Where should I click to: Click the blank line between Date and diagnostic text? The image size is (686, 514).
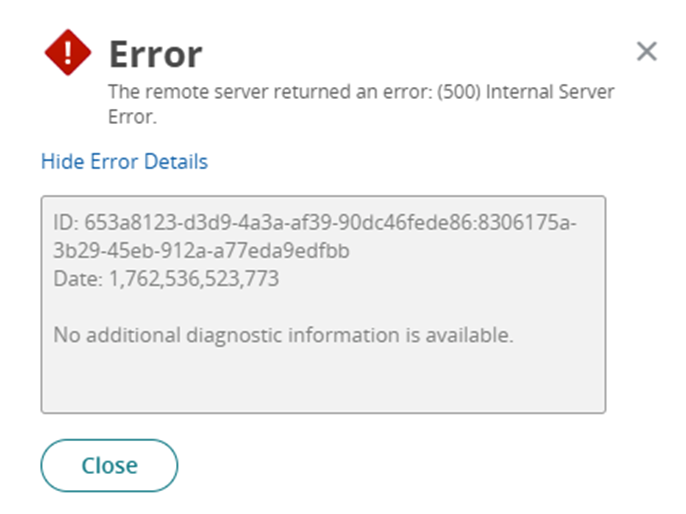coord(322,307)
